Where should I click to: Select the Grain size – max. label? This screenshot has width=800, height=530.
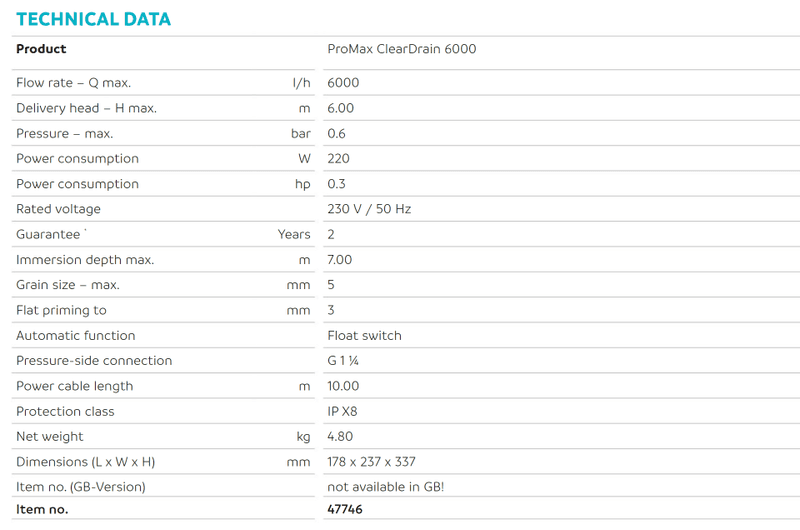(67, 285)
